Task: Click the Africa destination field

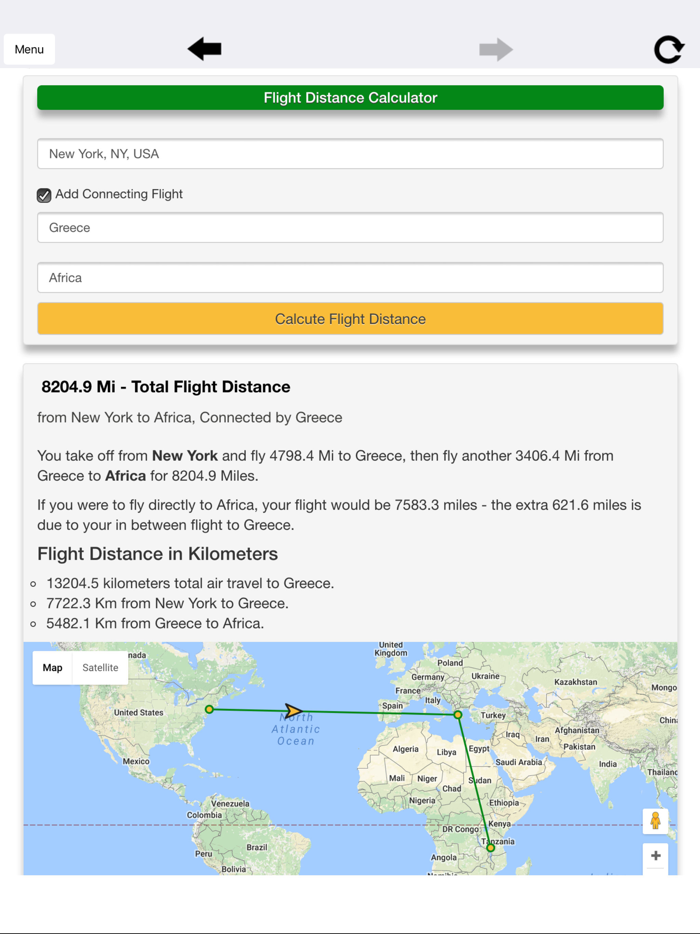Action: [x=350, y=277]
